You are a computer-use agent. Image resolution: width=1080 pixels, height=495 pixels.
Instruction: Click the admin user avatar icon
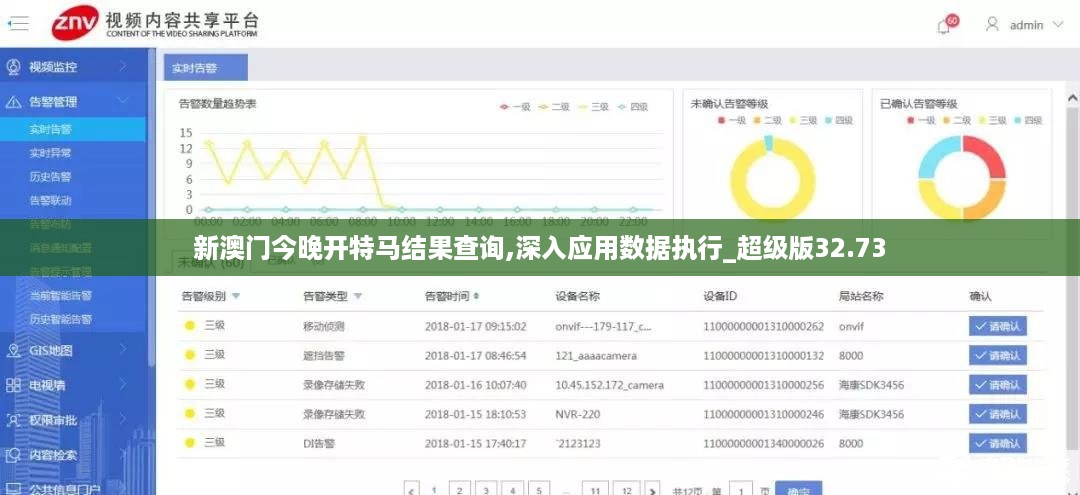[992, 24]
